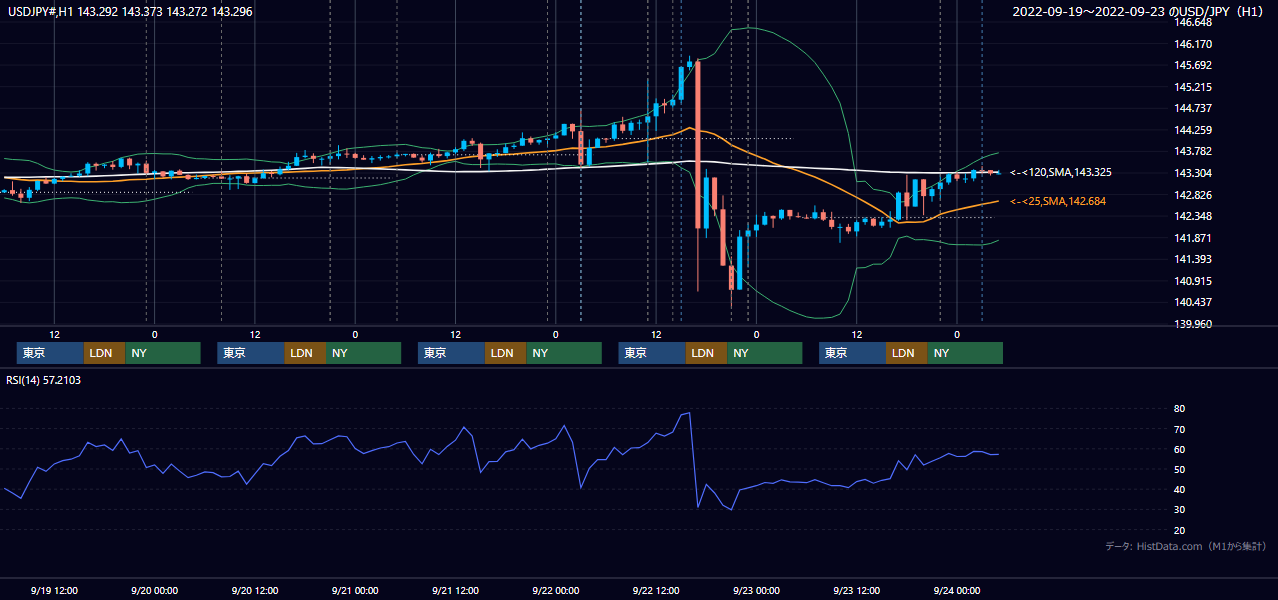Click price axis value 139.960
The height and width of the screenshot is (600, 1278).
pos(1193,324)
